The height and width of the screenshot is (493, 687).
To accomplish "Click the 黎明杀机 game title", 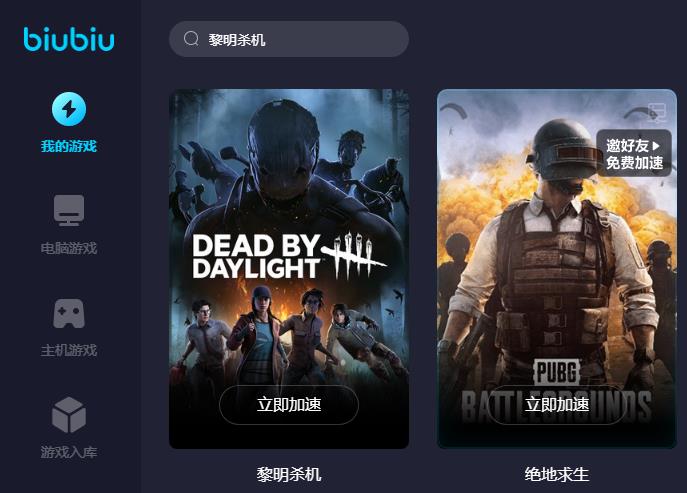I will (x=289, y=474).
